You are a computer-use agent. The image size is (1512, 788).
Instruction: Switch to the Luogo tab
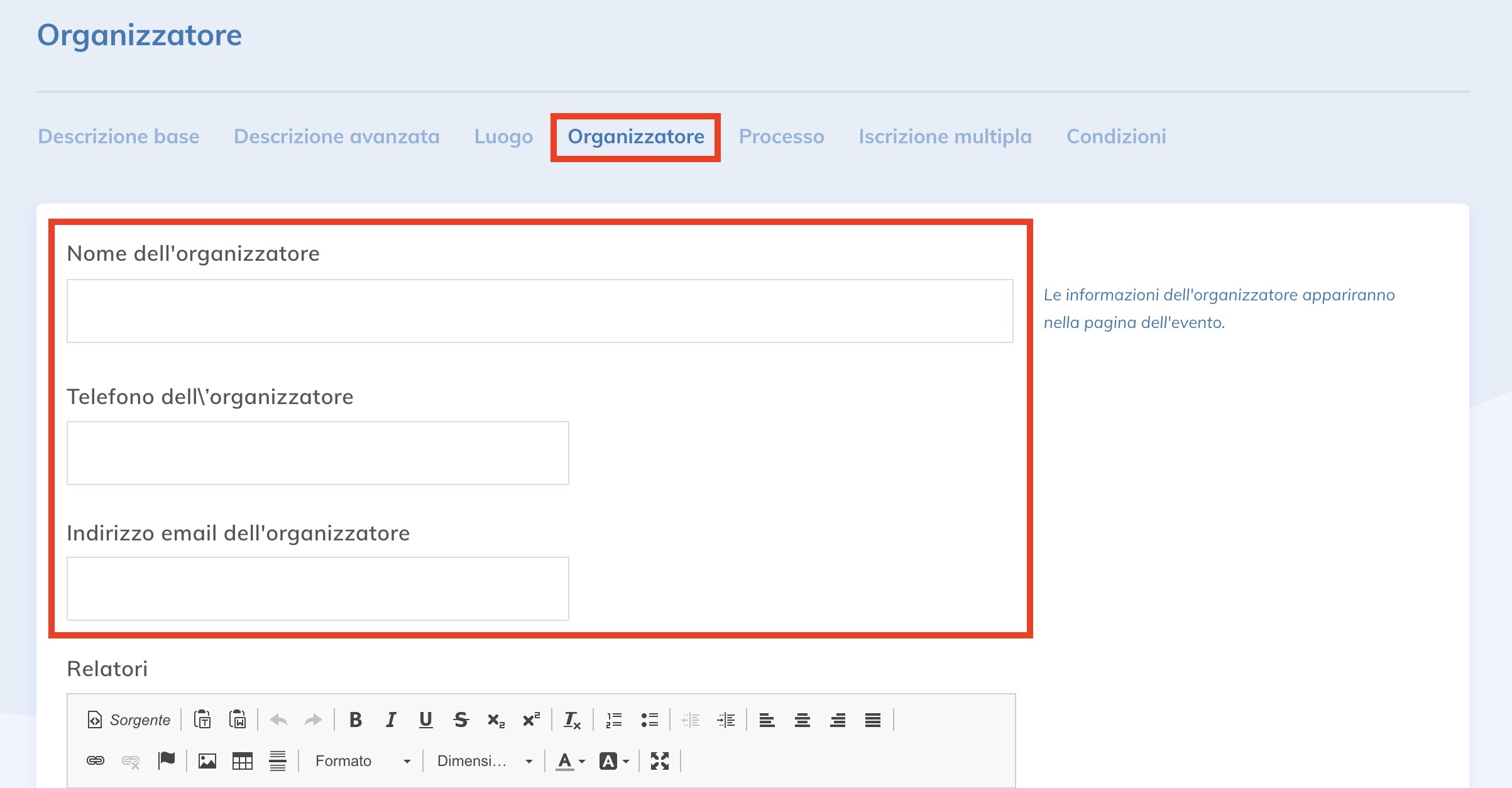point(503,136)
